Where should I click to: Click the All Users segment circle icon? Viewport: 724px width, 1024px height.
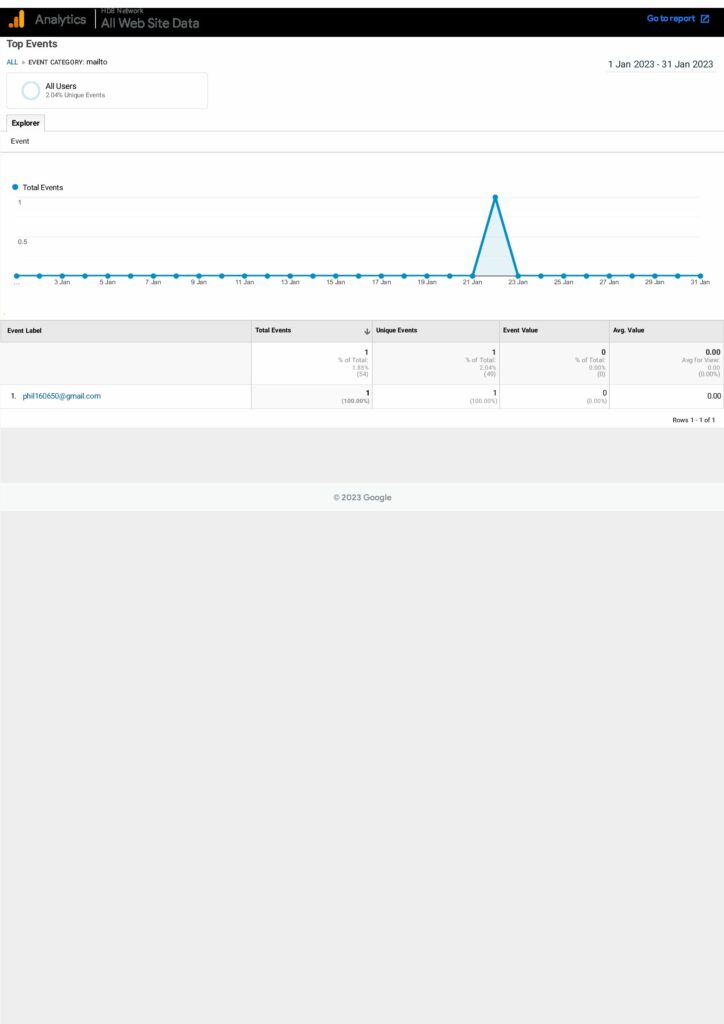pyautogui.click(x=31, y=90)
